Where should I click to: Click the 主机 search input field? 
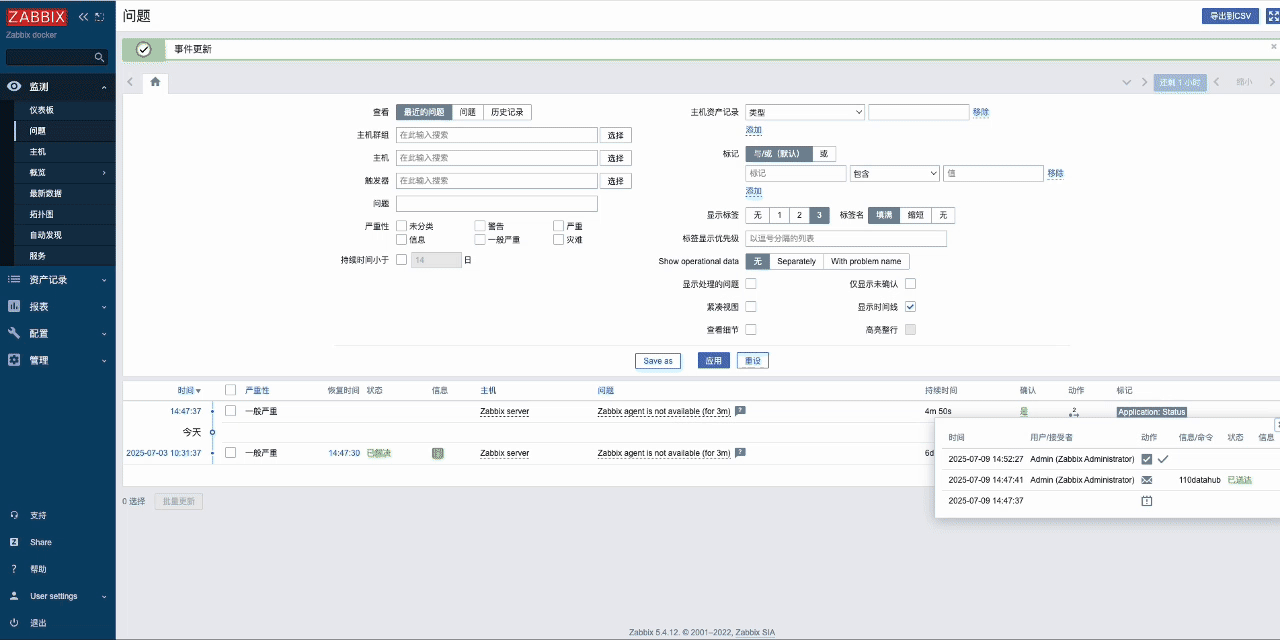click(497, 158)
